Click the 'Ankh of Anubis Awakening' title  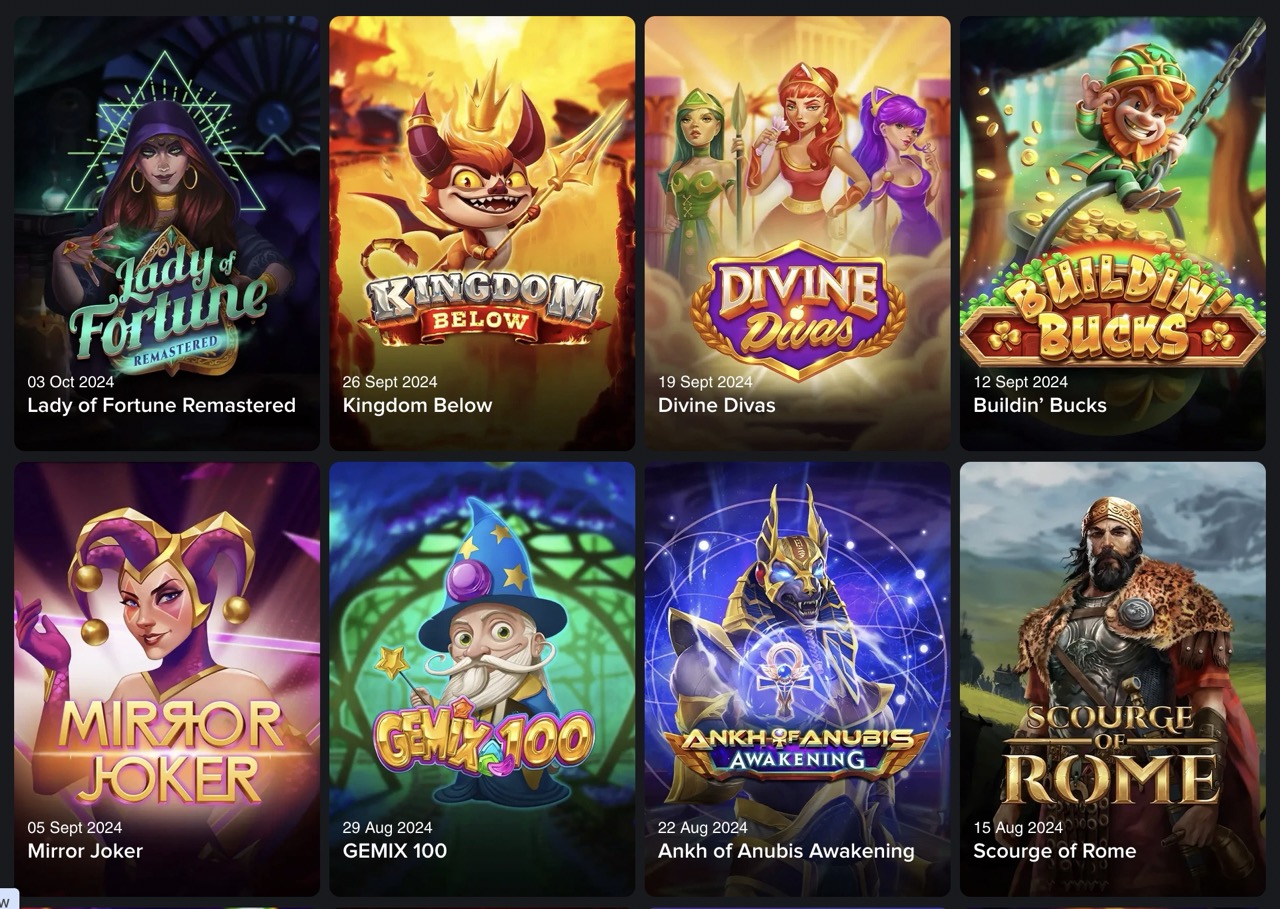[786, 851]
